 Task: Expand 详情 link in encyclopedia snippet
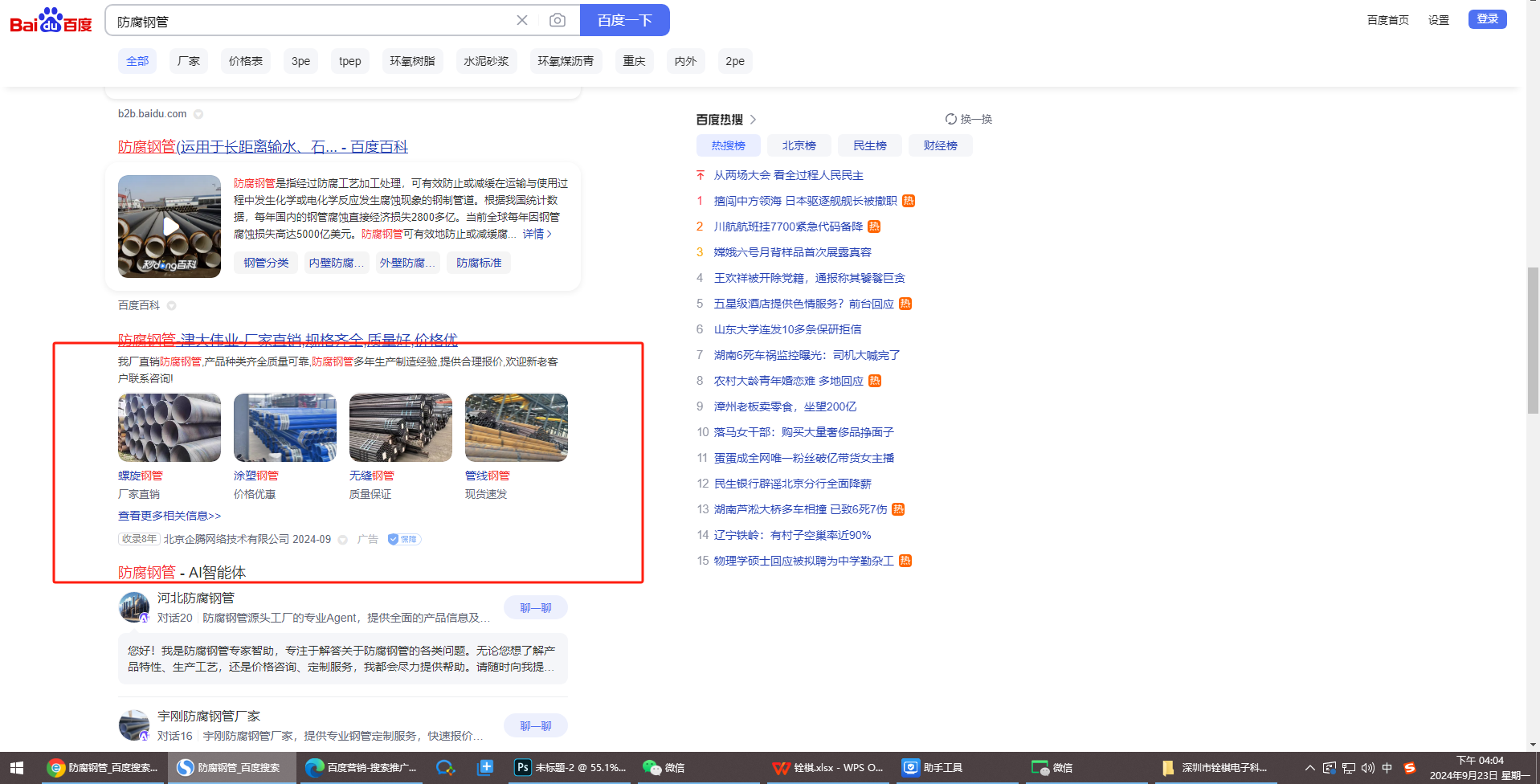(537, 234)
